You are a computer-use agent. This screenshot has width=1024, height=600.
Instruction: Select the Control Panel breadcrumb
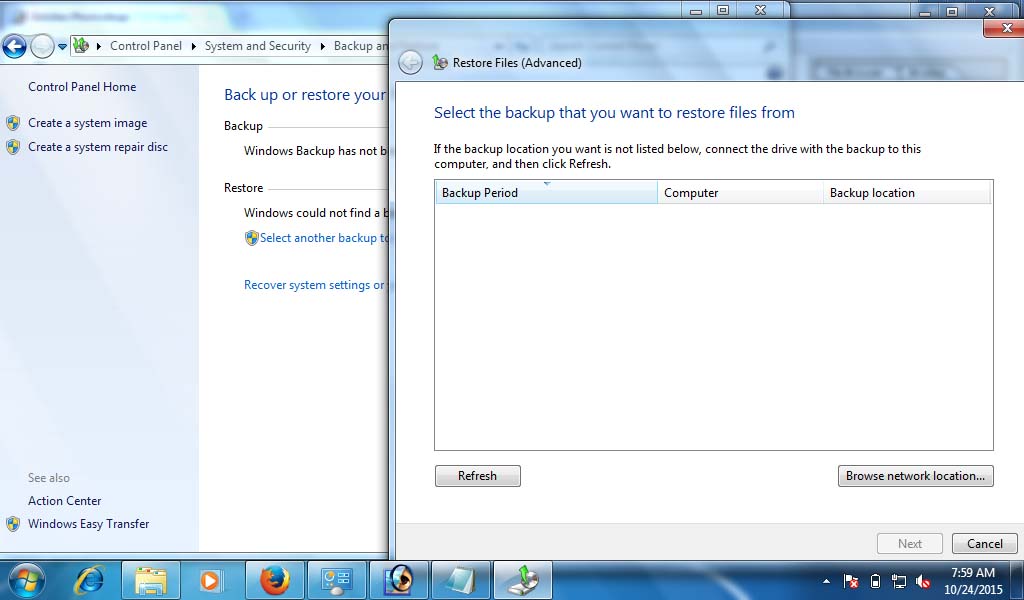(x=146, y=46)
